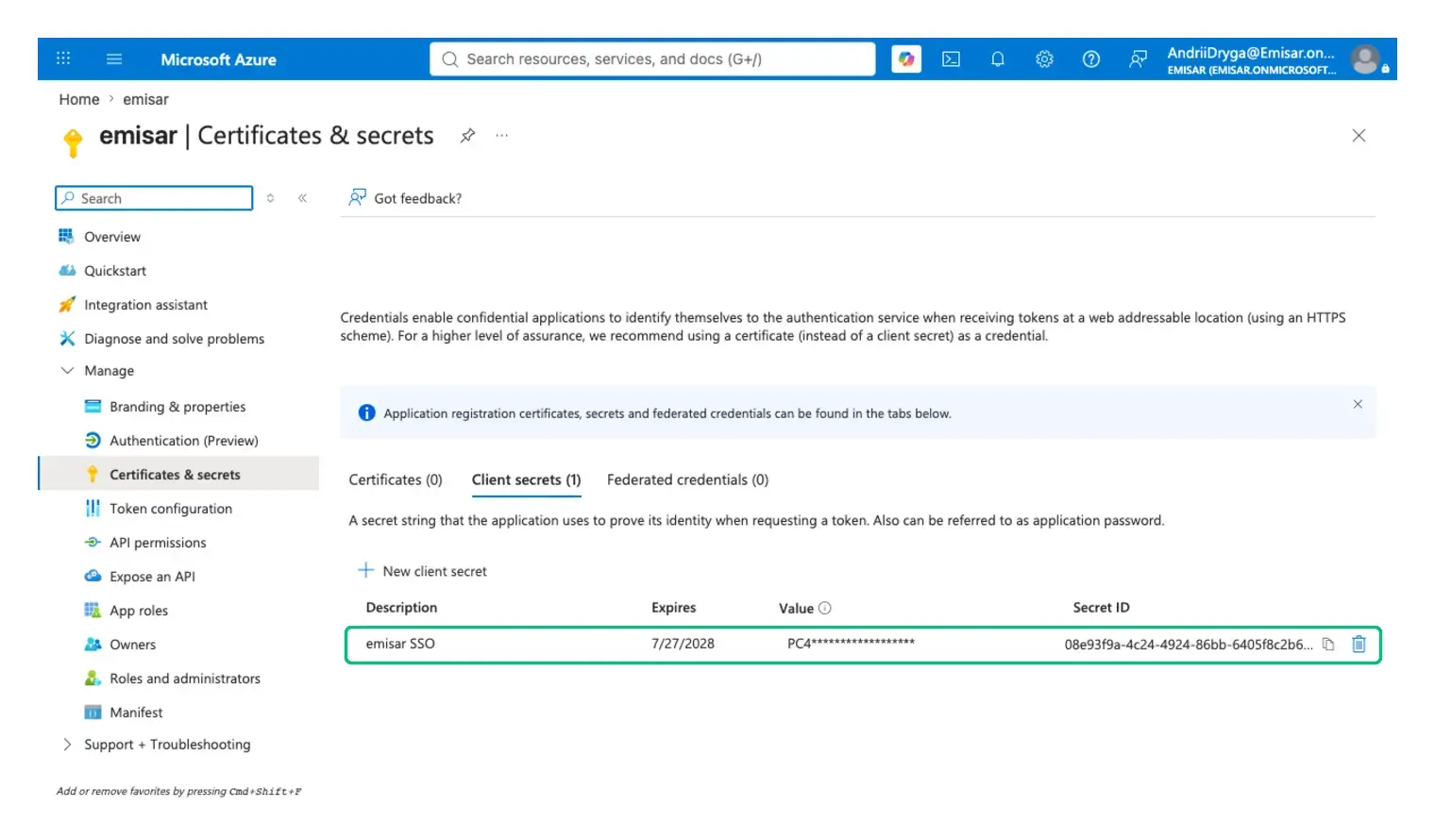Close the Certificates & secrets blade
Image resolution: width=1435 pixels, height=840 pixels.
(1359, 136)
